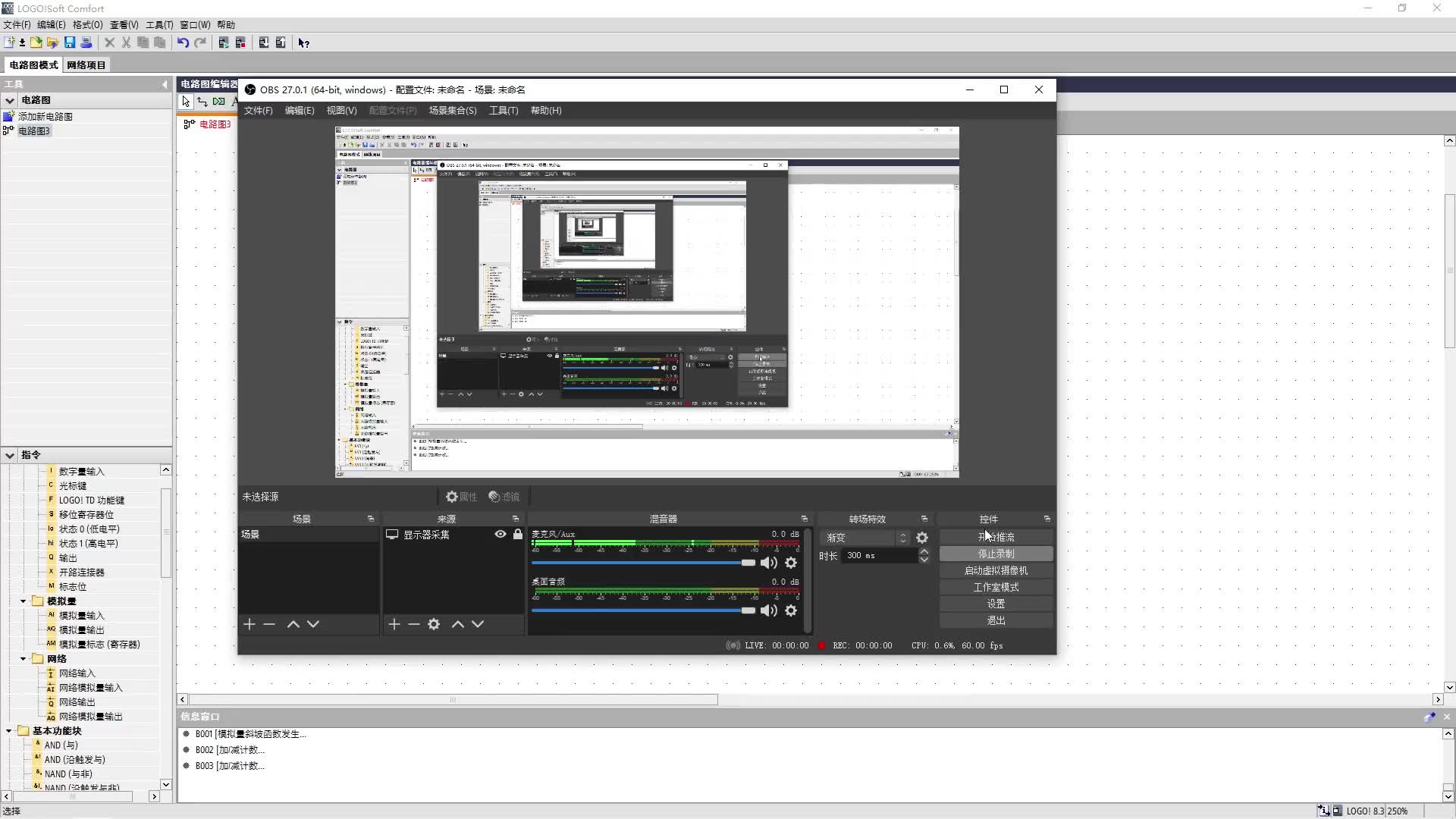Adjust 麦克风/Aux volume slider

[644, 563]
